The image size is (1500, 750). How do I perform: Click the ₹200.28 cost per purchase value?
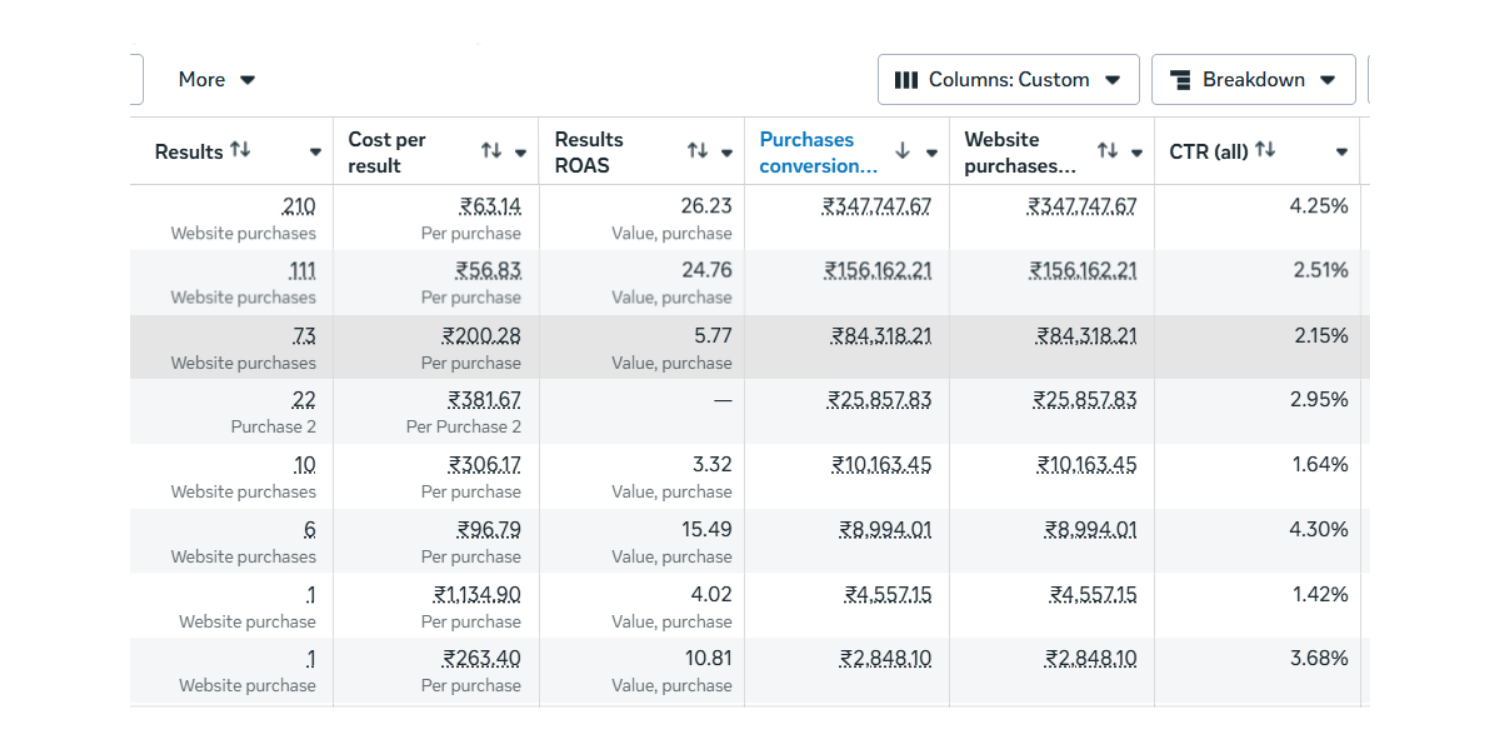point(482,335)
